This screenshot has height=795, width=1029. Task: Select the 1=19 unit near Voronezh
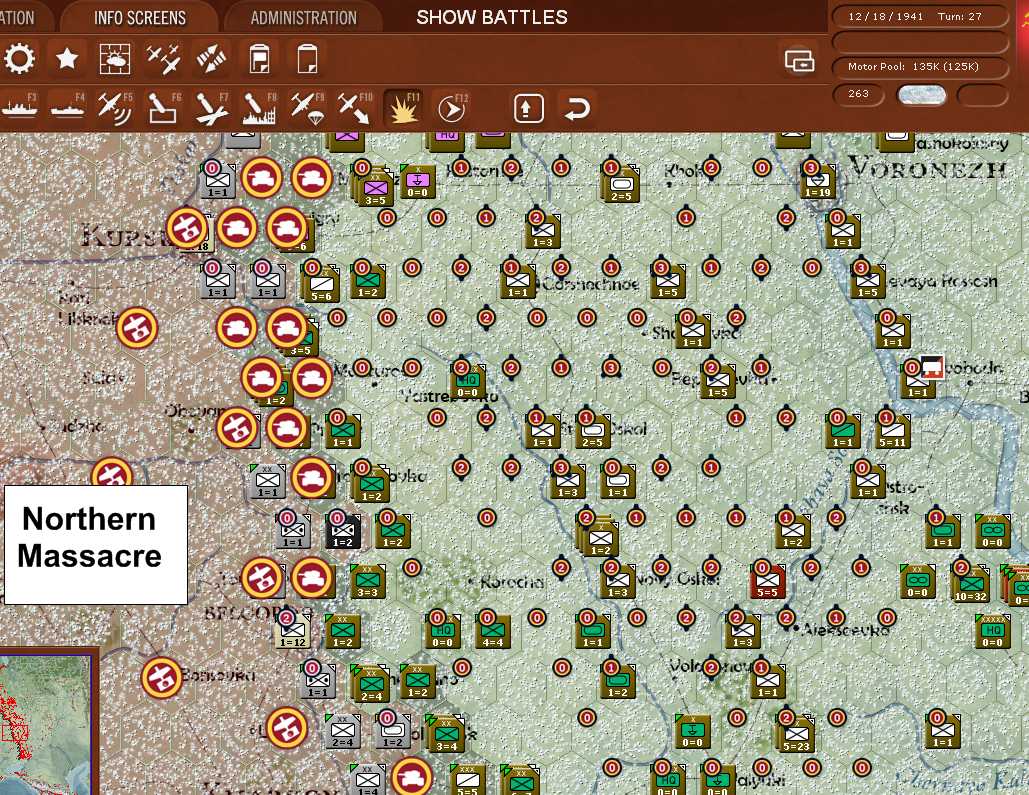[818, 183]
